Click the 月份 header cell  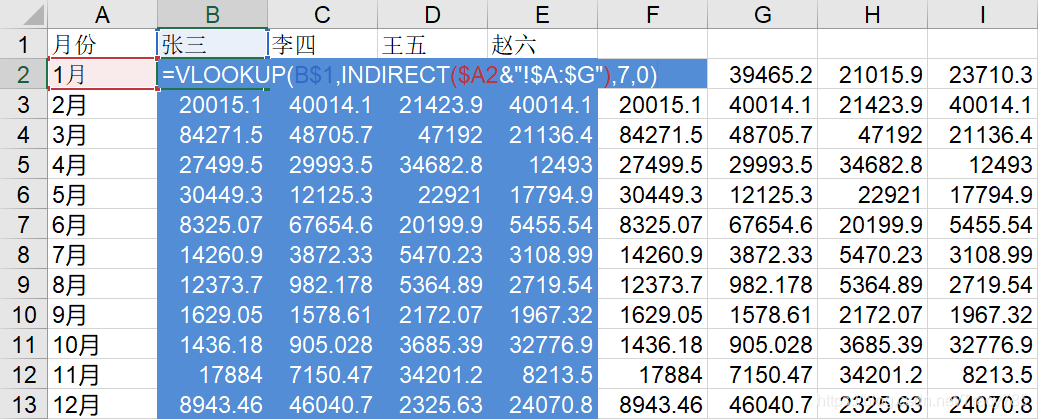tap(102, 44)
